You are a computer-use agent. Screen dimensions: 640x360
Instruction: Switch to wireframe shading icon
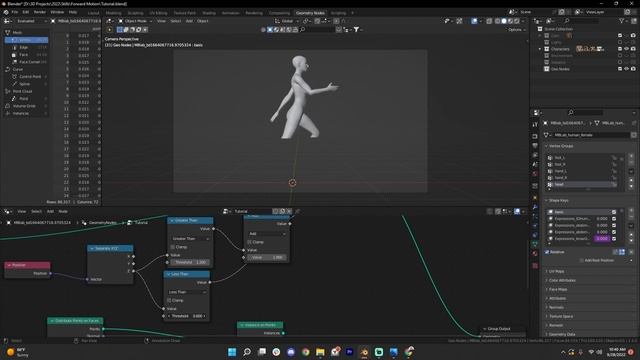[498, 21]
